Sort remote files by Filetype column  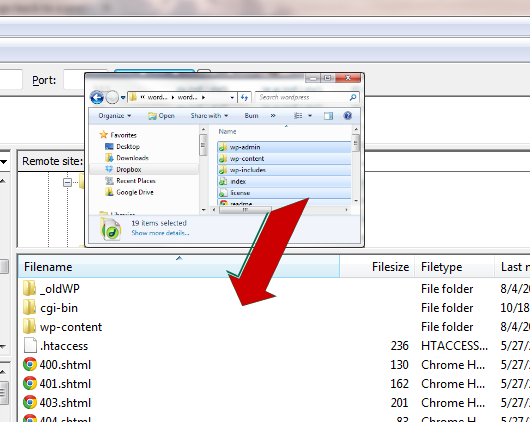click(455, 267)
